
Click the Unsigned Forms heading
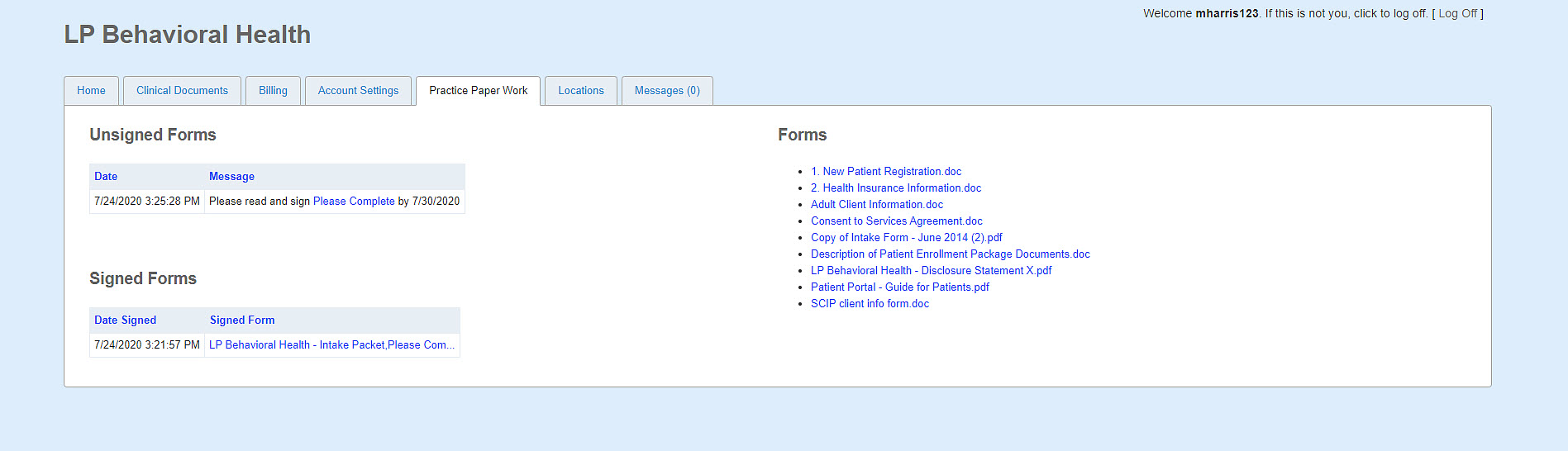[x=153, y=135]
